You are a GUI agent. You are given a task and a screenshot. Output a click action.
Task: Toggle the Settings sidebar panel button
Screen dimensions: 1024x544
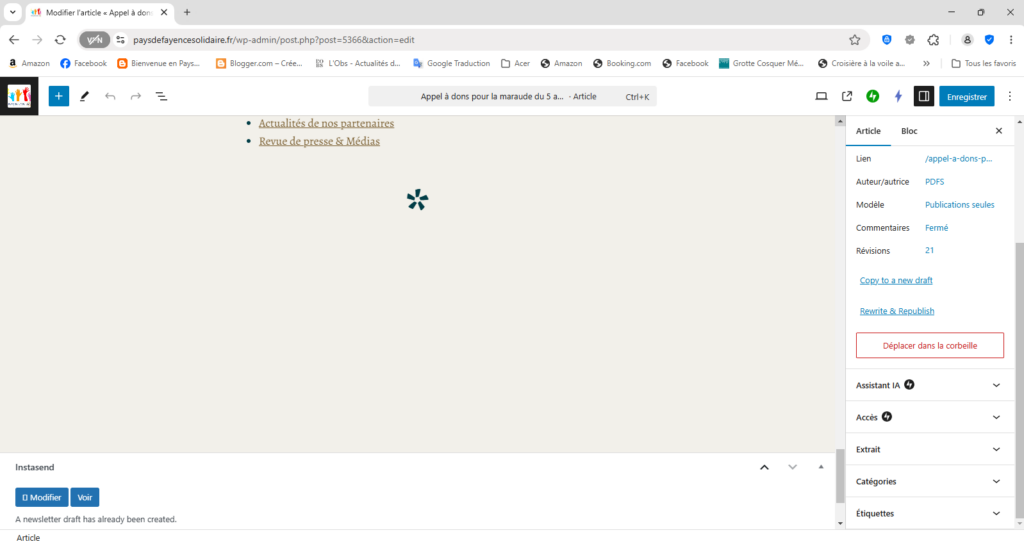point(924,97)
